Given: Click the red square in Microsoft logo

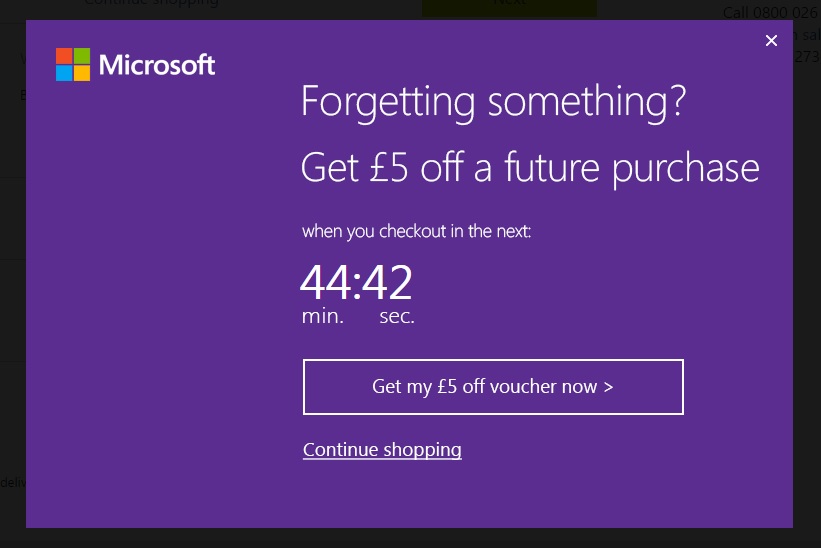Looking at the screenshot, I should (x=64, y=55).
